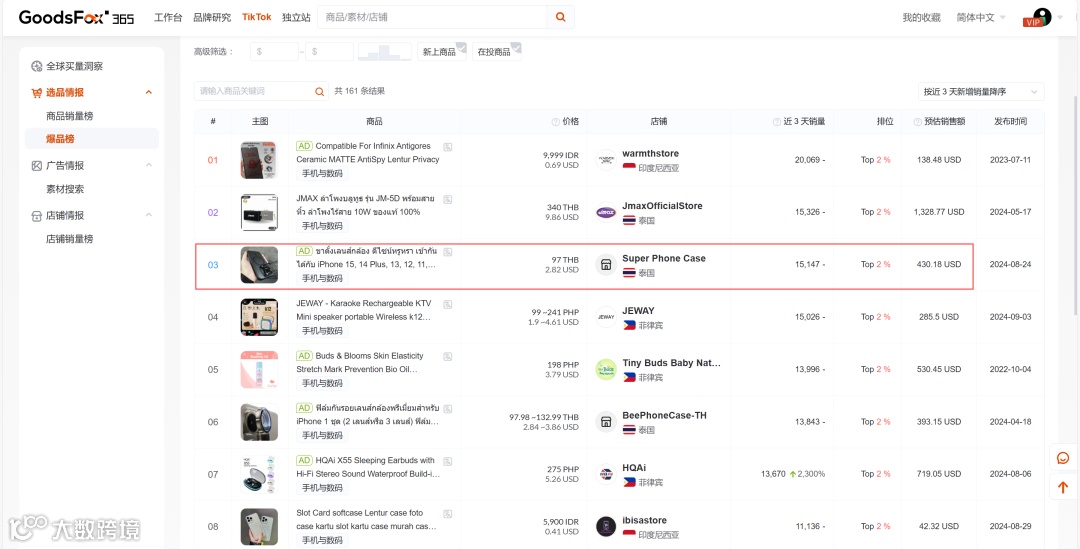Click the 近3天销量 help icon
The width and height of the screenshot is (1080, 549).
[x=776, y=122]
